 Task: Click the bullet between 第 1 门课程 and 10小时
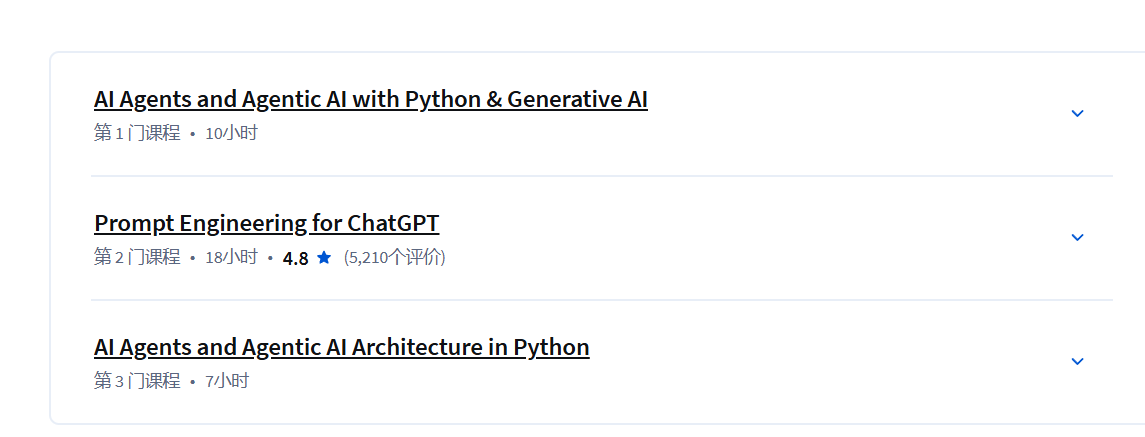(192, 134)
